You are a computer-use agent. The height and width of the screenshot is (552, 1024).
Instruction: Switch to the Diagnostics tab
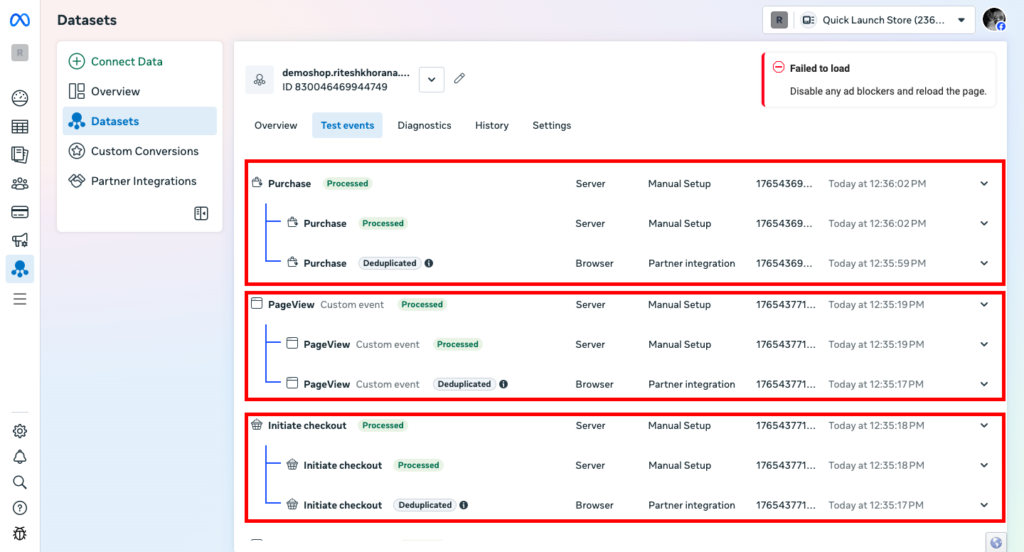pos(424,126)
